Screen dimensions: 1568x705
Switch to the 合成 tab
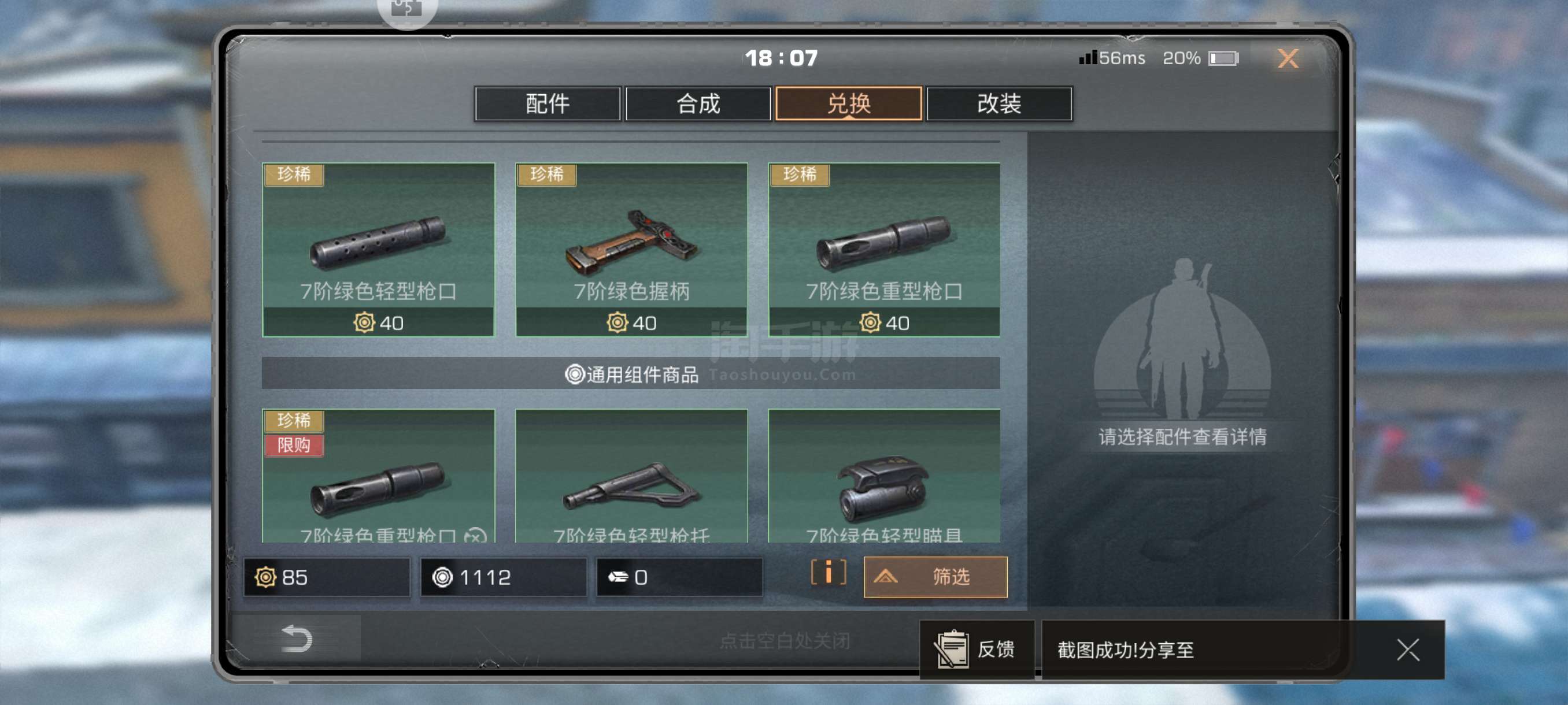coord(698,103)
